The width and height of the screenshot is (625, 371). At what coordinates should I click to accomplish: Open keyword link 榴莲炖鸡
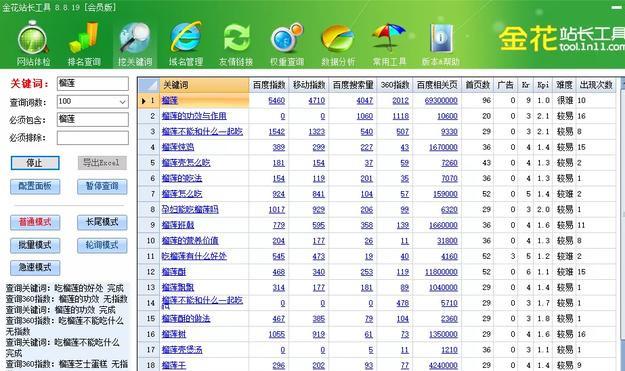[178, 147]
